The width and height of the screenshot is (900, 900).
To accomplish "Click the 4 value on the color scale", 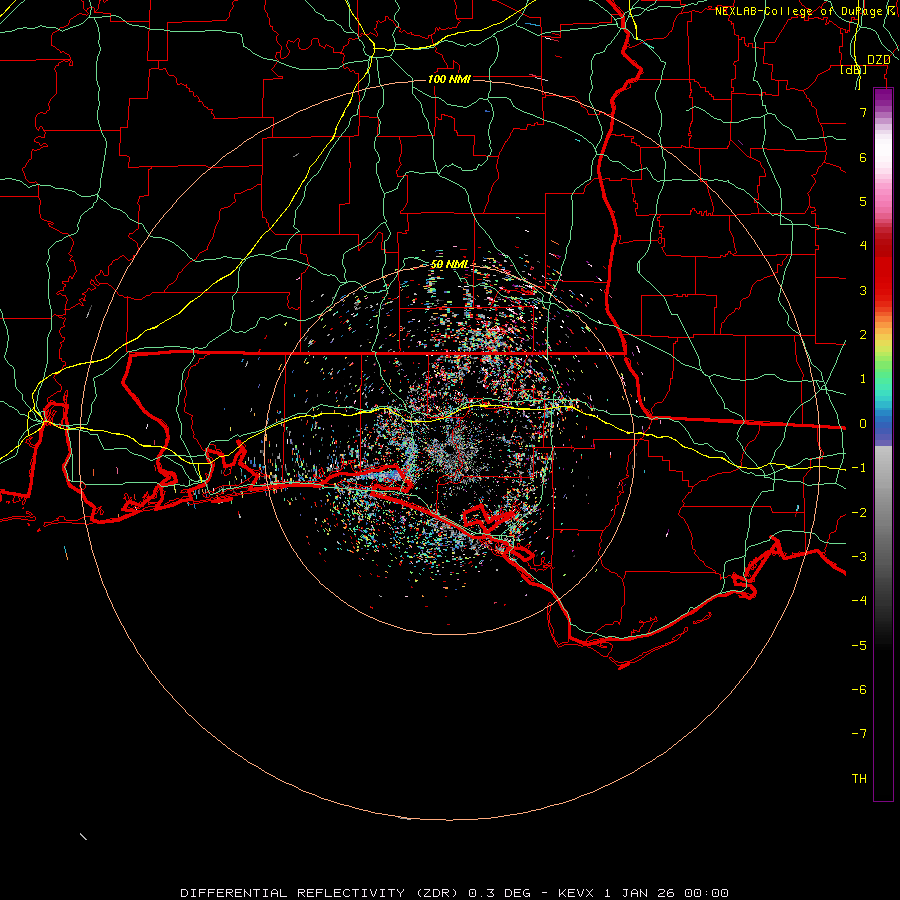I will pyautogui.click(x=863, y=246).
